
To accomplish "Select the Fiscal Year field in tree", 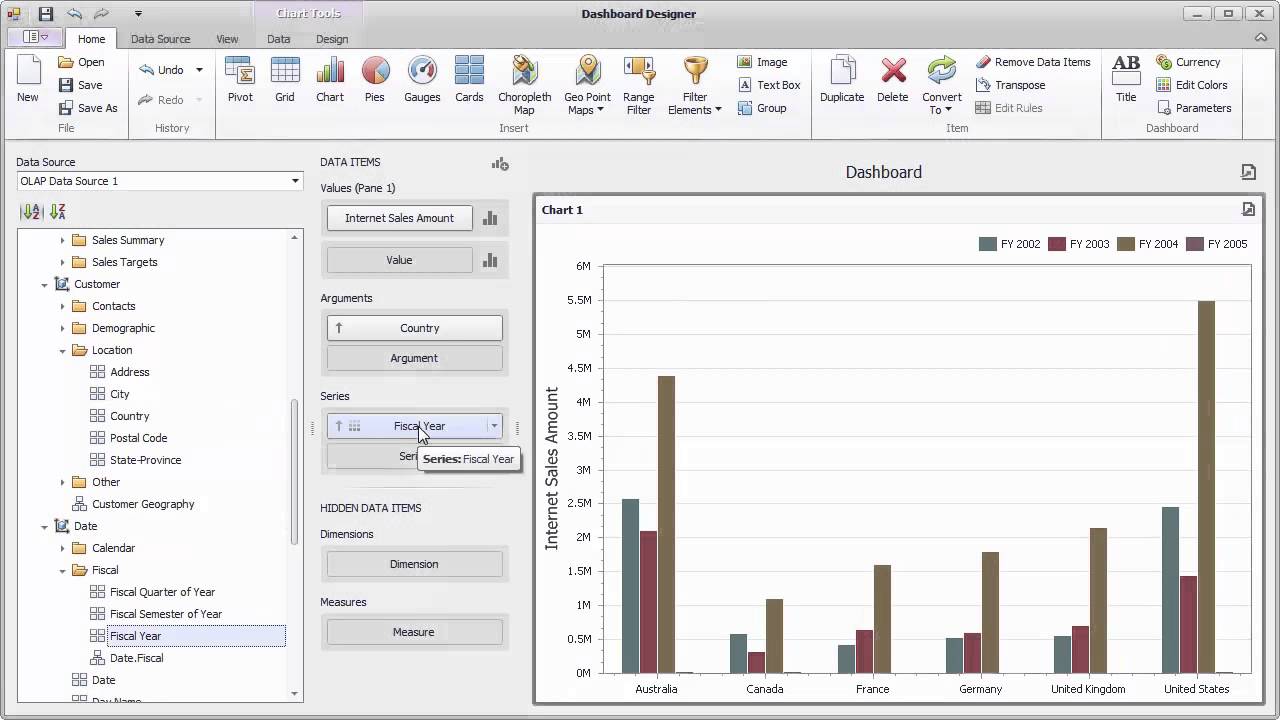I will coord(135,636).
